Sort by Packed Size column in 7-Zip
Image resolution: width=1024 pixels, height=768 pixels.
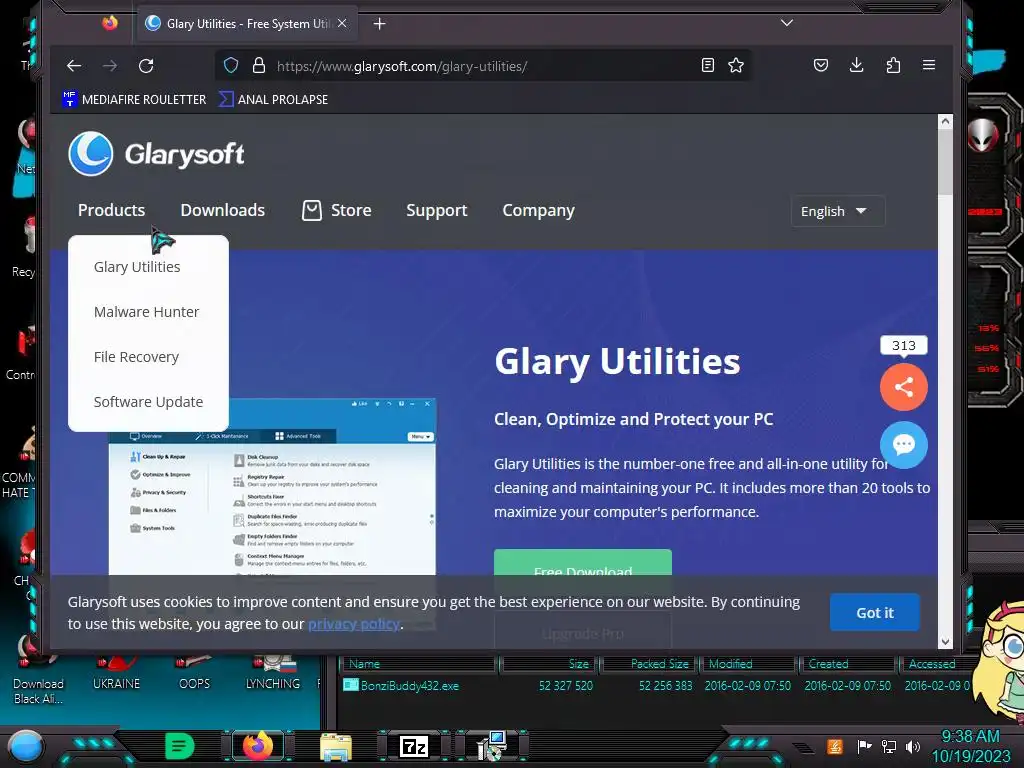[x=649, y=664]
